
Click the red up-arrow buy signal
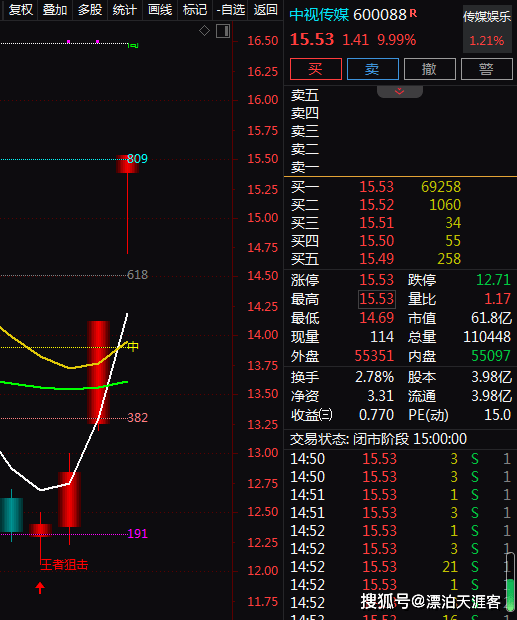[40, 588]
